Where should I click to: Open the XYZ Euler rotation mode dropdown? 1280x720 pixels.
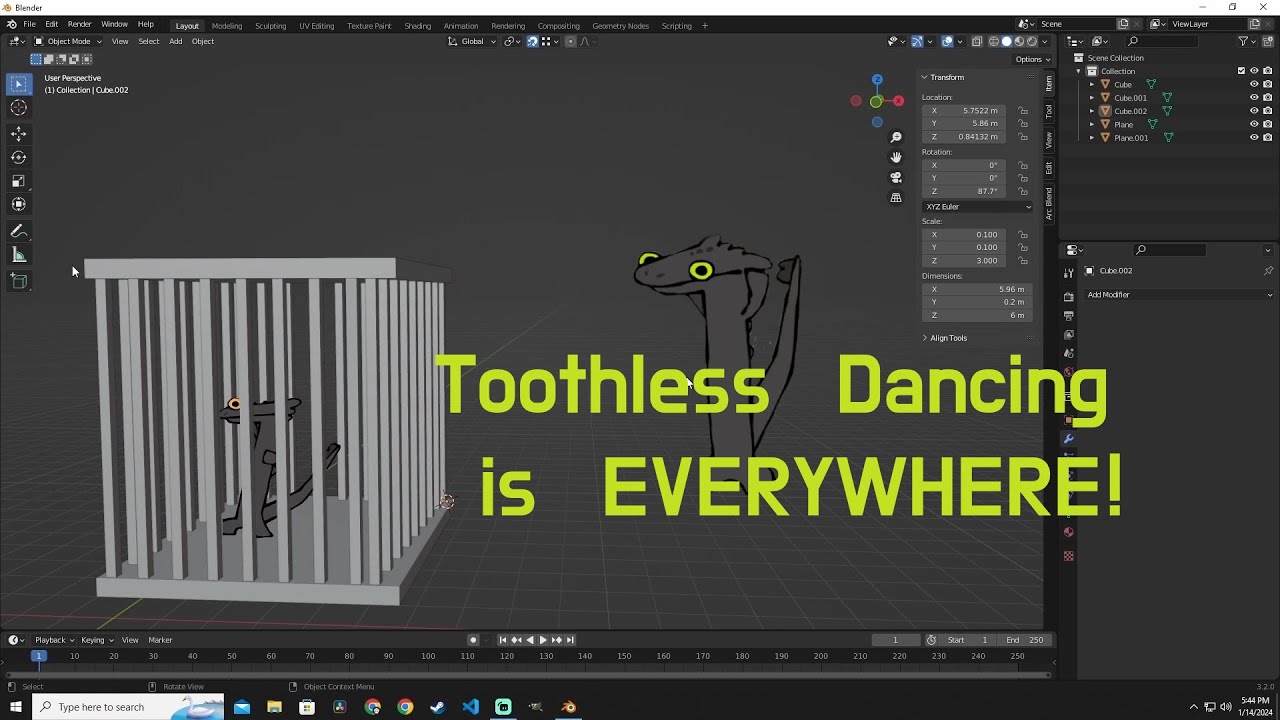[978, 207]
